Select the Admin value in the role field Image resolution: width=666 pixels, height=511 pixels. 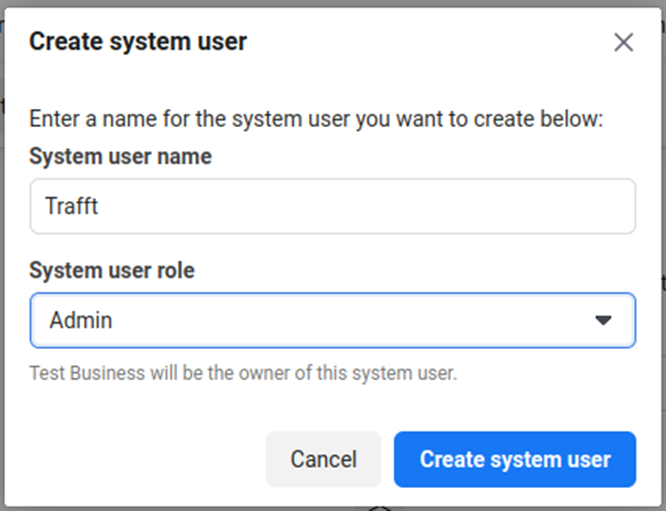coord(81,320)
